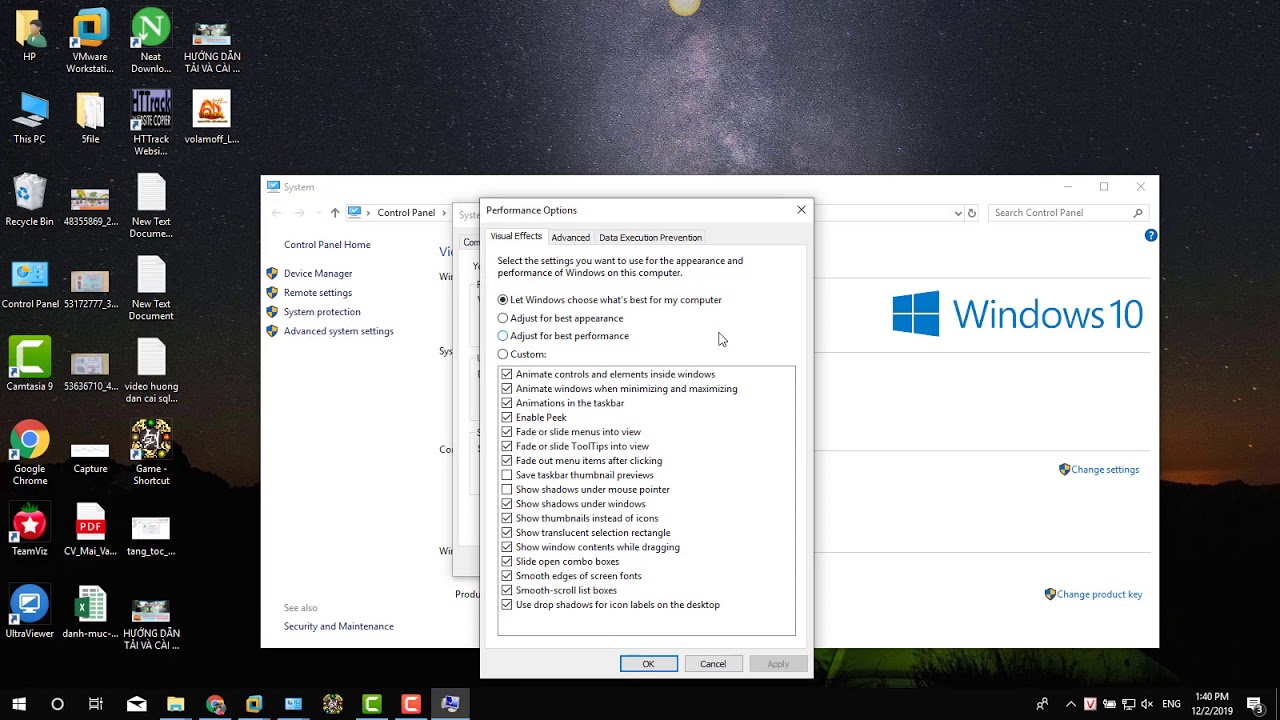This screenshot has height=720, width=1280.
Task: Uncheck Smooth edges of screen fonts
Action: (x=507, y=576)
